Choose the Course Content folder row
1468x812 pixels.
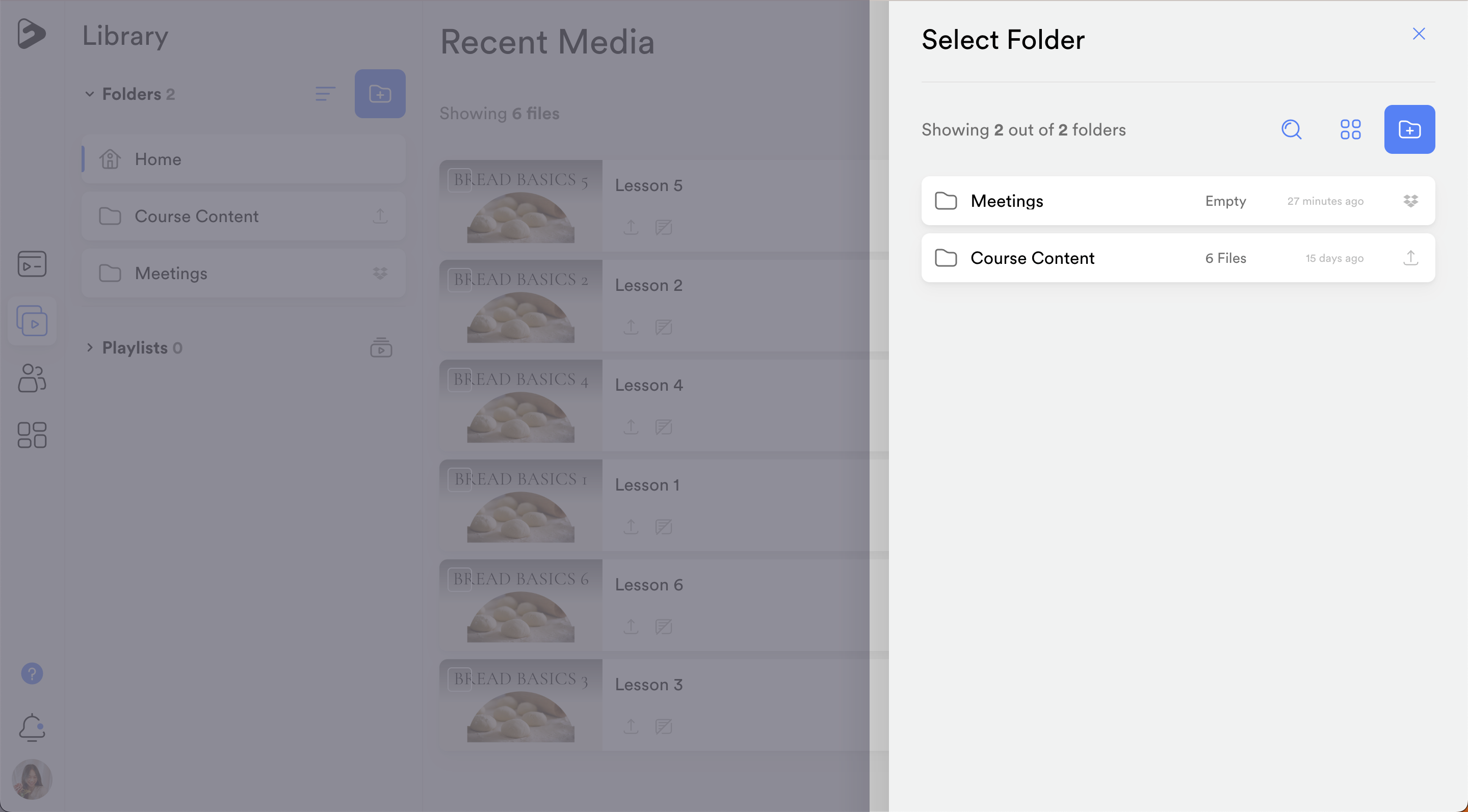point(1083,258)
